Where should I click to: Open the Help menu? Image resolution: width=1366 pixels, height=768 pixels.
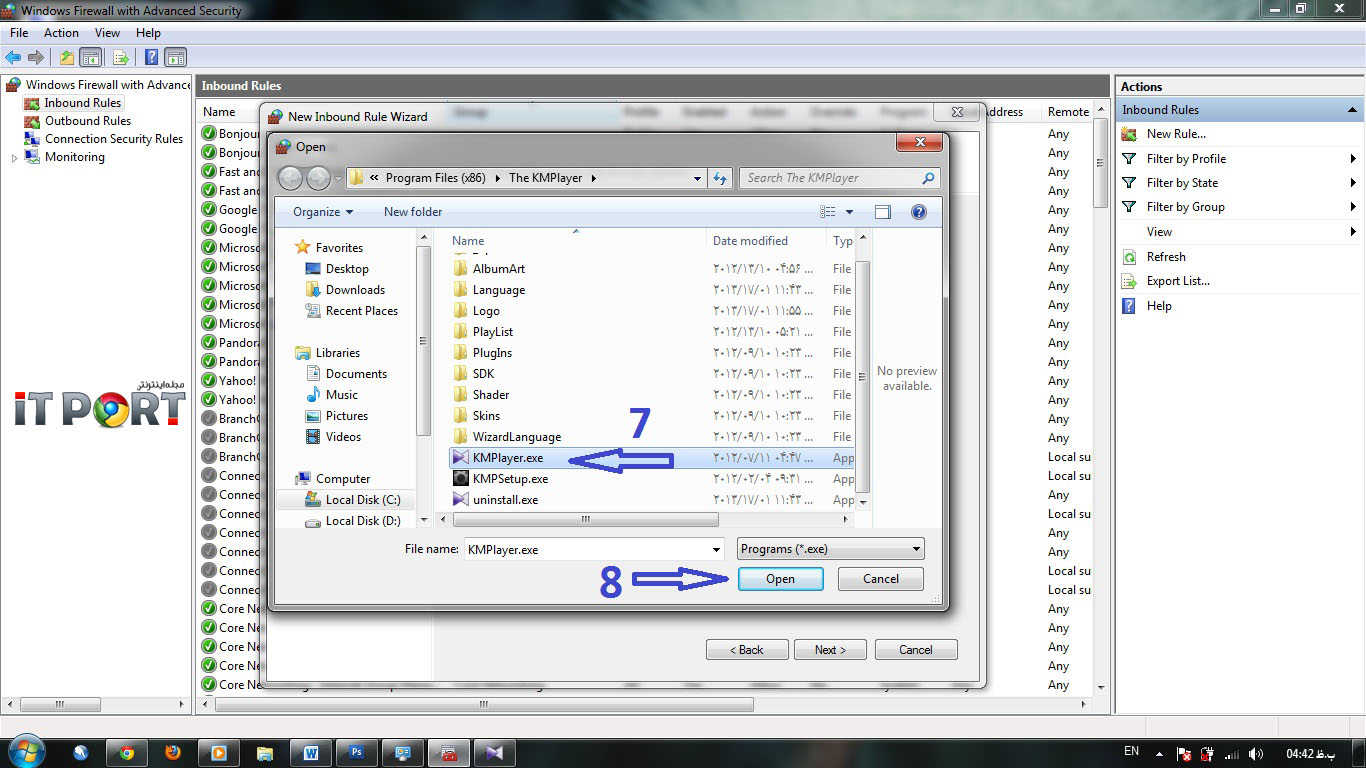coord(148,33)
